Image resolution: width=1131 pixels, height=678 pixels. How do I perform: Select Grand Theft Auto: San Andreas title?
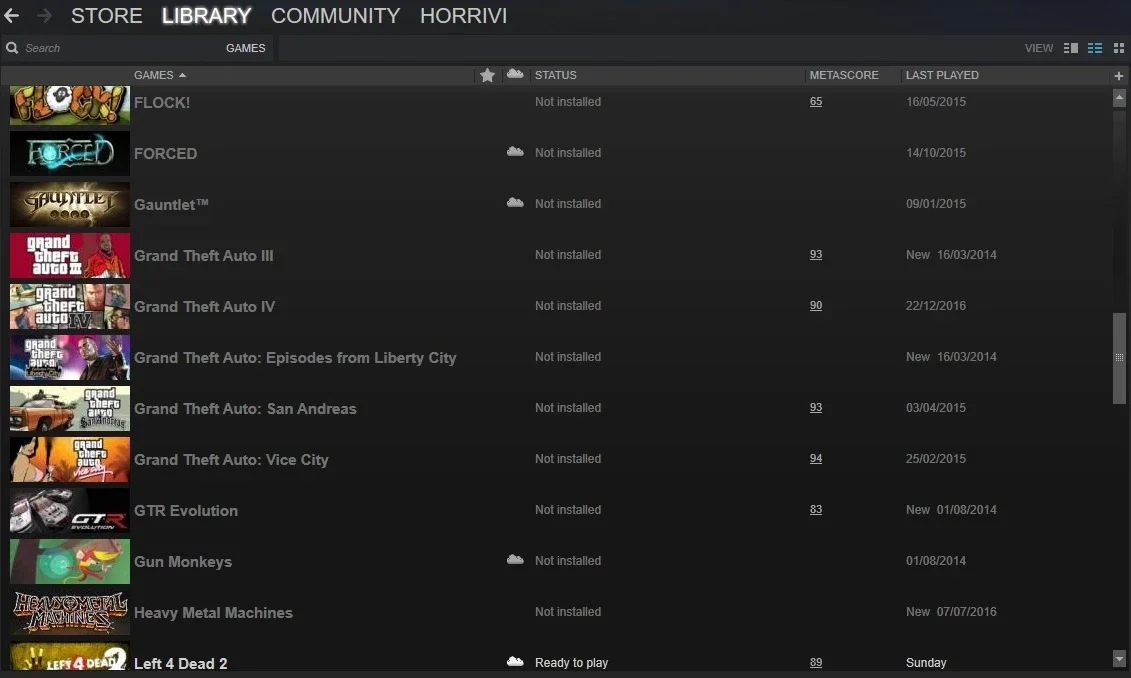pyautogui.click(x=245, y=409)
